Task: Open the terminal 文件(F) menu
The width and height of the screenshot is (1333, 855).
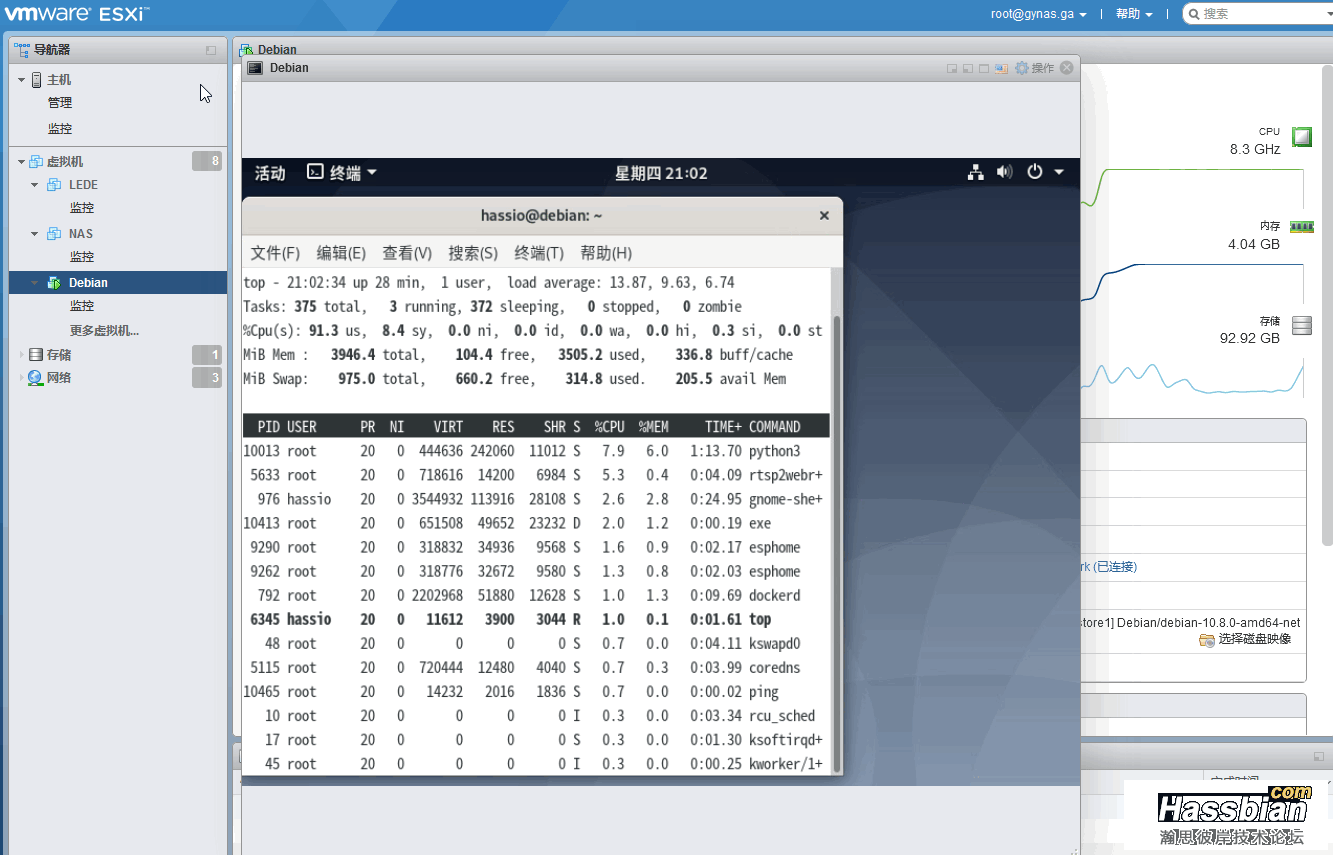Action: click(275, 253)
